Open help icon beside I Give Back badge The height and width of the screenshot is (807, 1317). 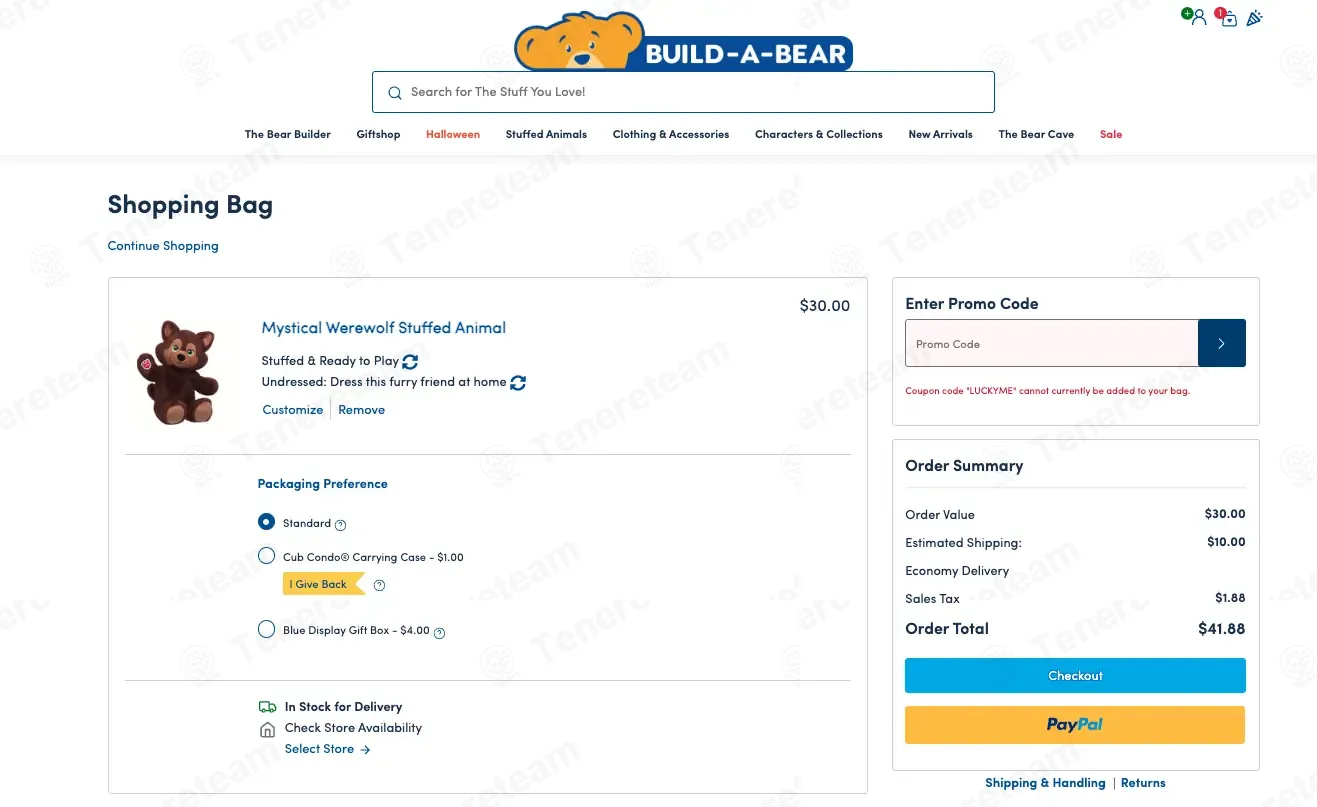coord(379,585)
